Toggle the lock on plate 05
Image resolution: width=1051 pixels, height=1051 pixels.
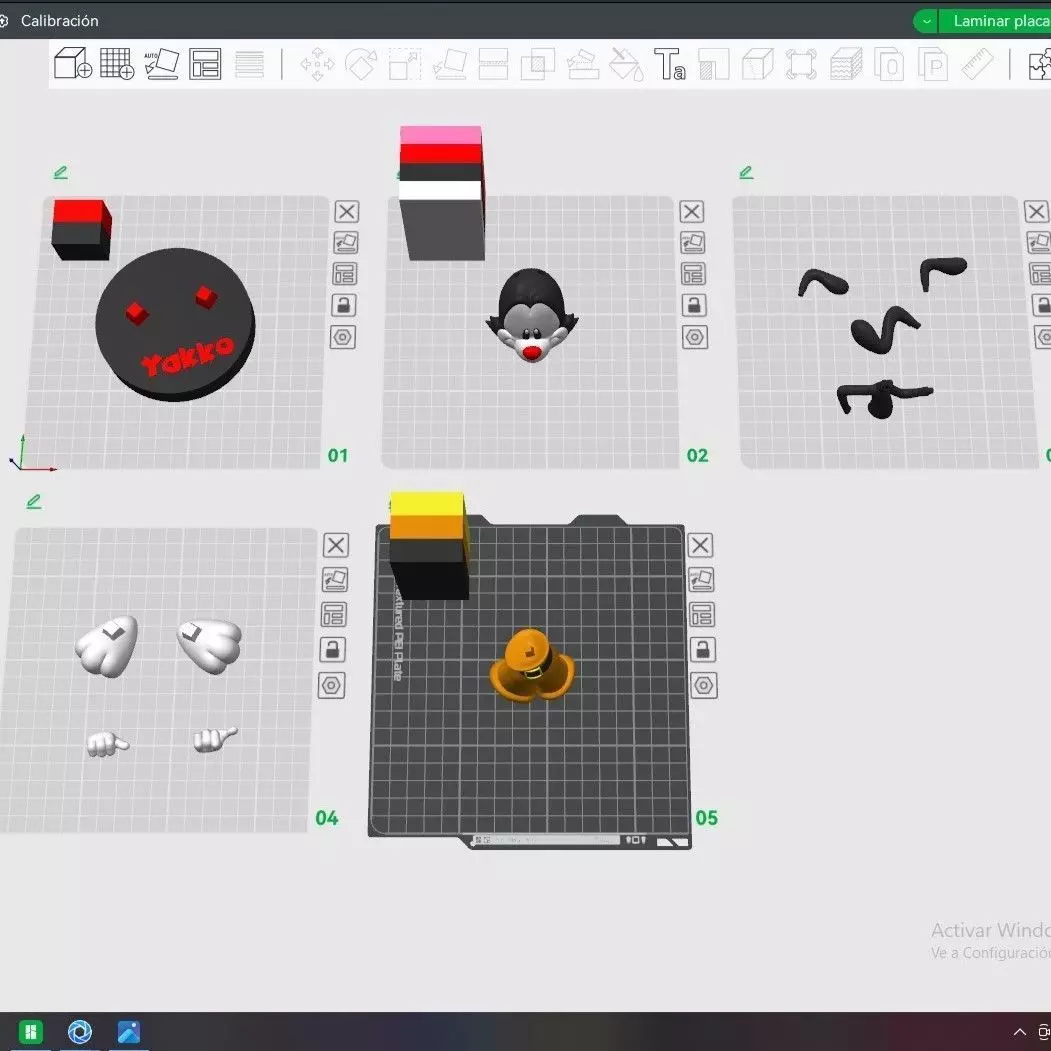pos(702,650)
